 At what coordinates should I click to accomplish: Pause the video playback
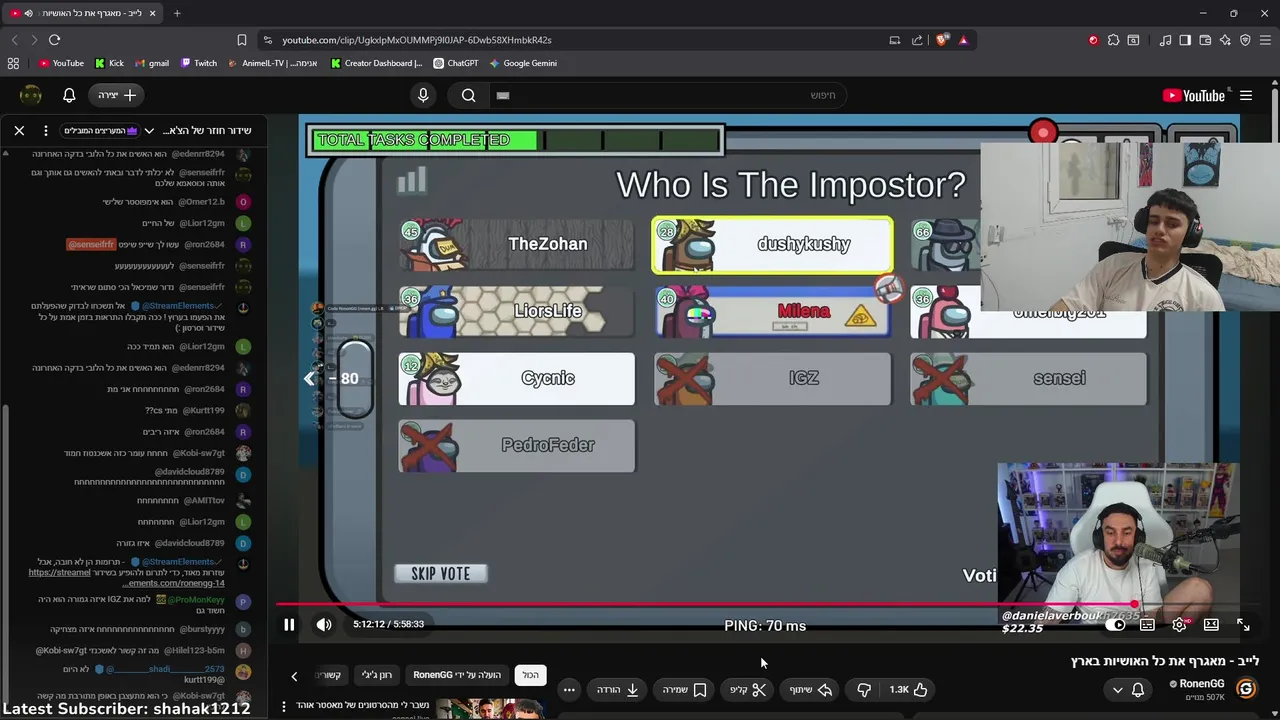coord(289,625)
